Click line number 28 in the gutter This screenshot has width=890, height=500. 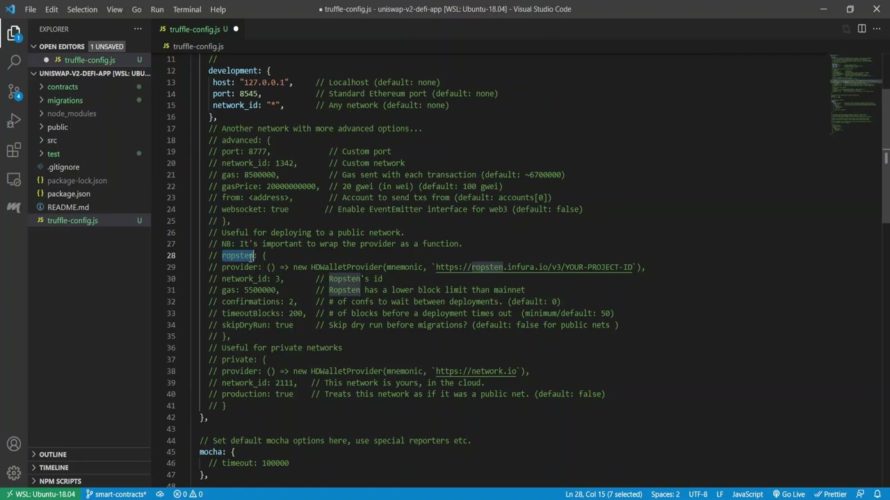[x=171, y=255]
